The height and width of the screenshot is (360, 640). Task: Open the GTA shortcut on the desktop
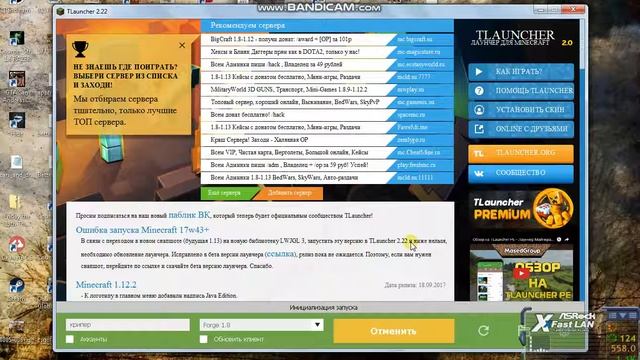(17, 79)
